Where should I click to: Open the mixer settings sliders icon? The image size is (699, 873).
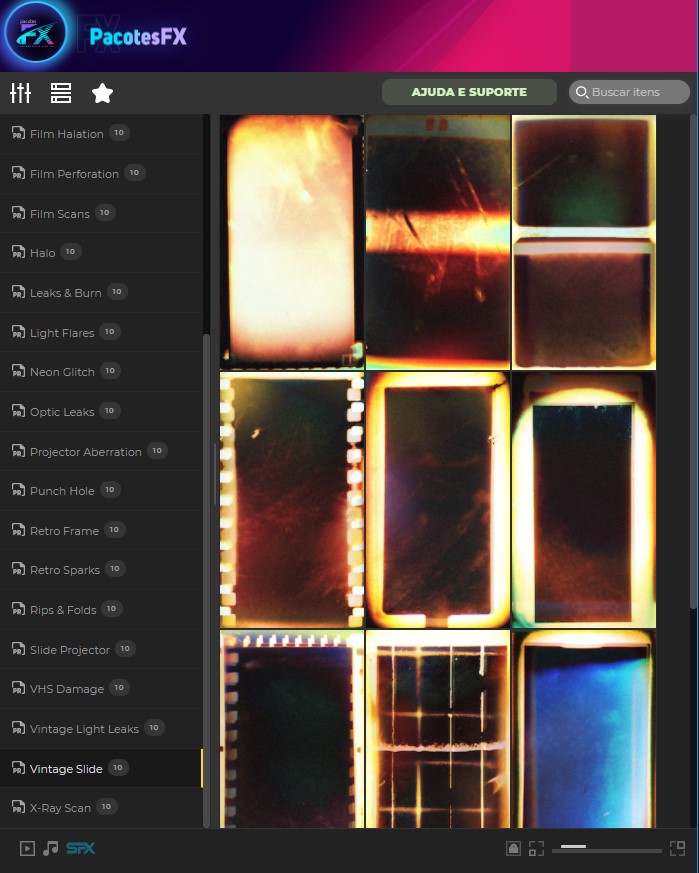click(x=20, y=93)
